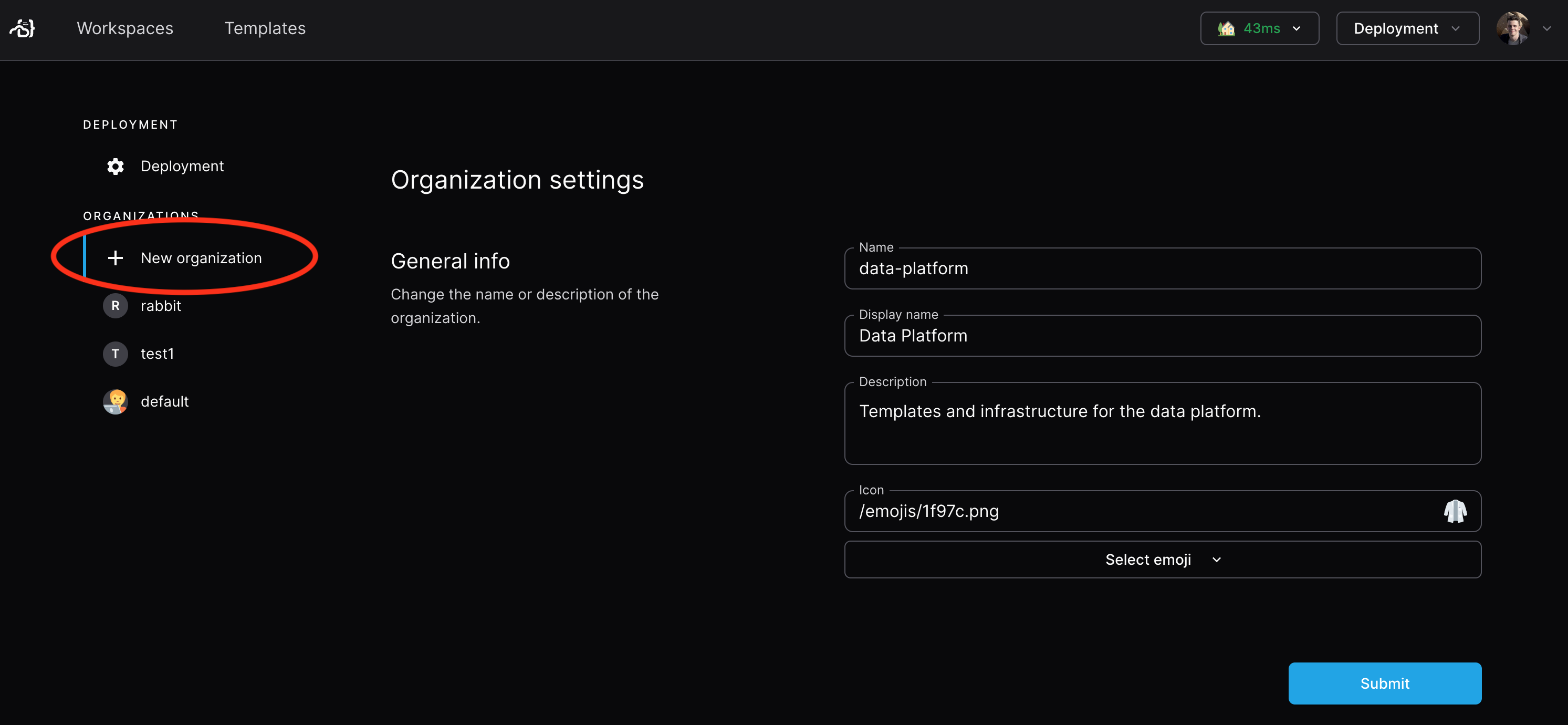Click the lab coat icon preview
Viewport: 1568px width, 725px height.
point(1455,511)
